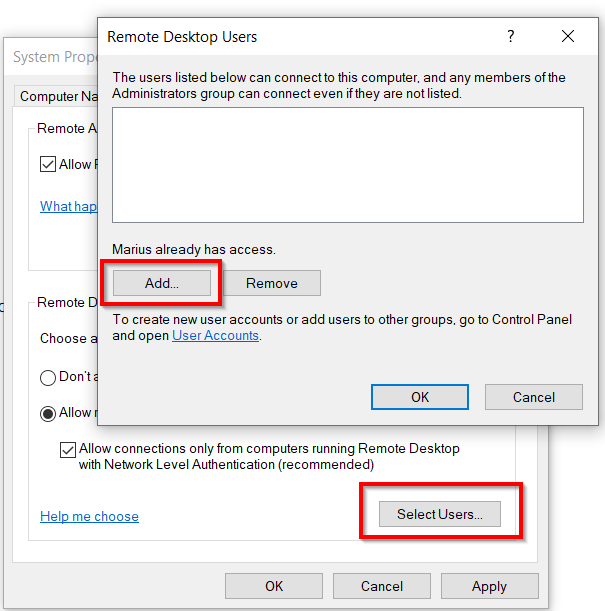
Task: Click inside the empty users list box
Action: 348,165
